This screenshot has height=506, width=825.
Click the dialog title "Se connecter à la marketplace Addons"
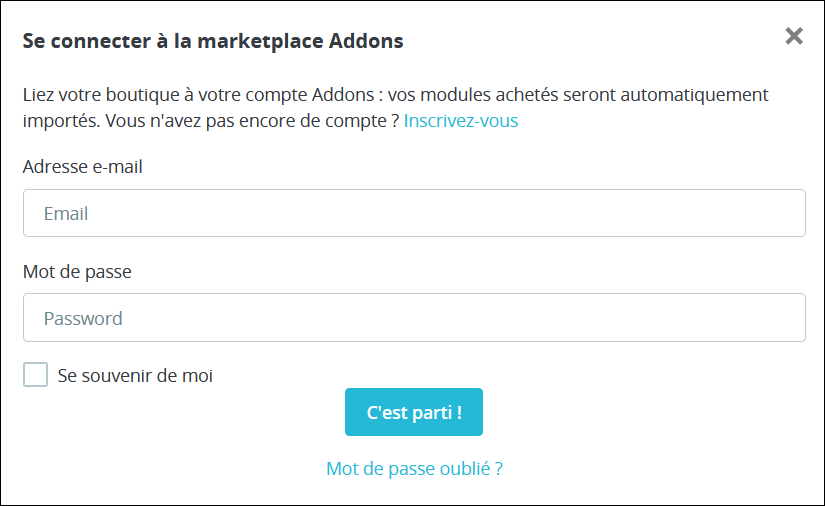click(x=213, y=41)
